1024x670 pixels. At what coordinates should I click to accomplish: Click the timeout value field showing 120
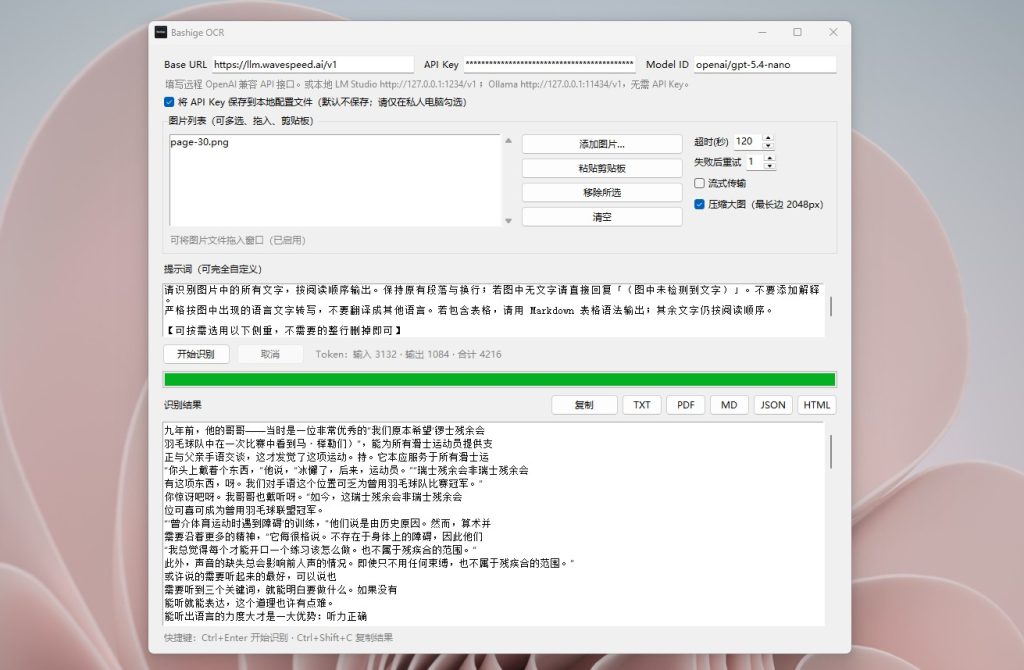[x=748, y=141]
